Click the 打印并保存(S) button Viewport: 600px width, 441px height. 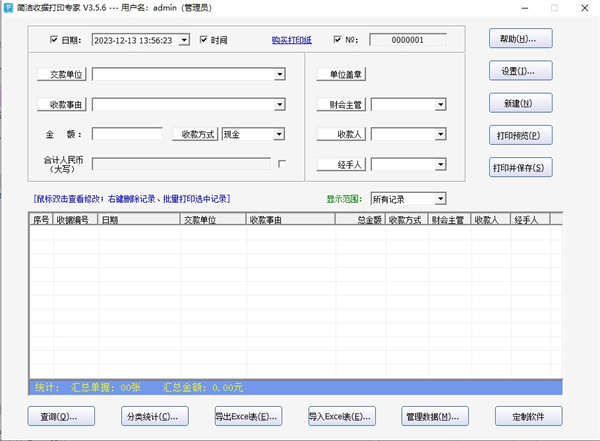coord(520,167)
